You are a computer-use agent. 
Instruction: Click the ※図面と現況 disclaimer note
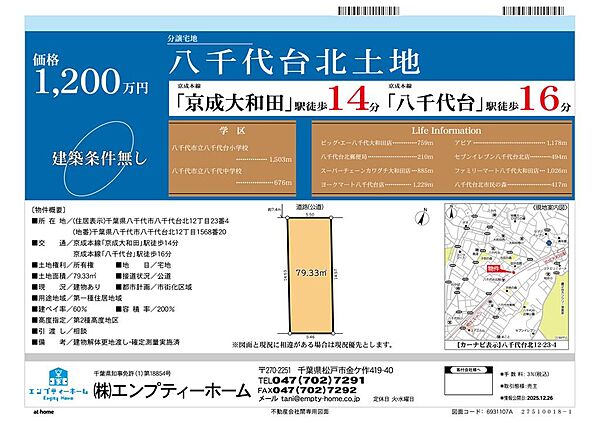[313, 345]
